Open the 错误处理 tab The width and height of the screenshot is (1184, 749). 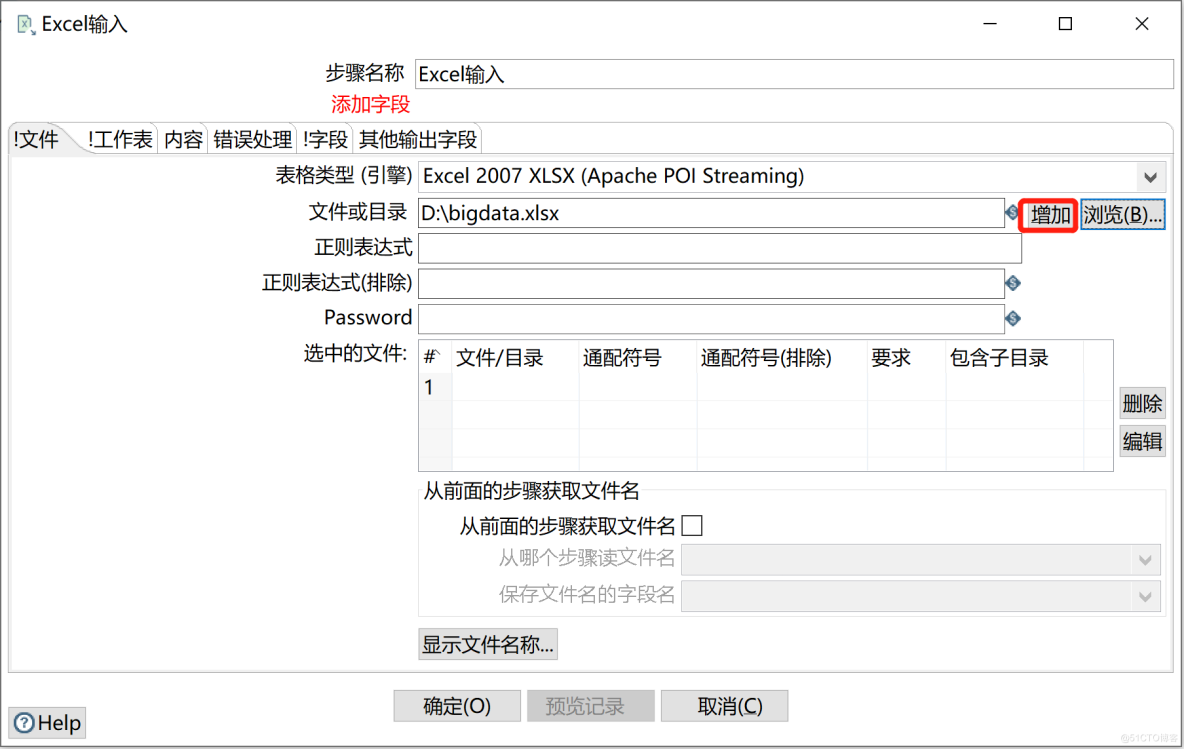[252, 140]
